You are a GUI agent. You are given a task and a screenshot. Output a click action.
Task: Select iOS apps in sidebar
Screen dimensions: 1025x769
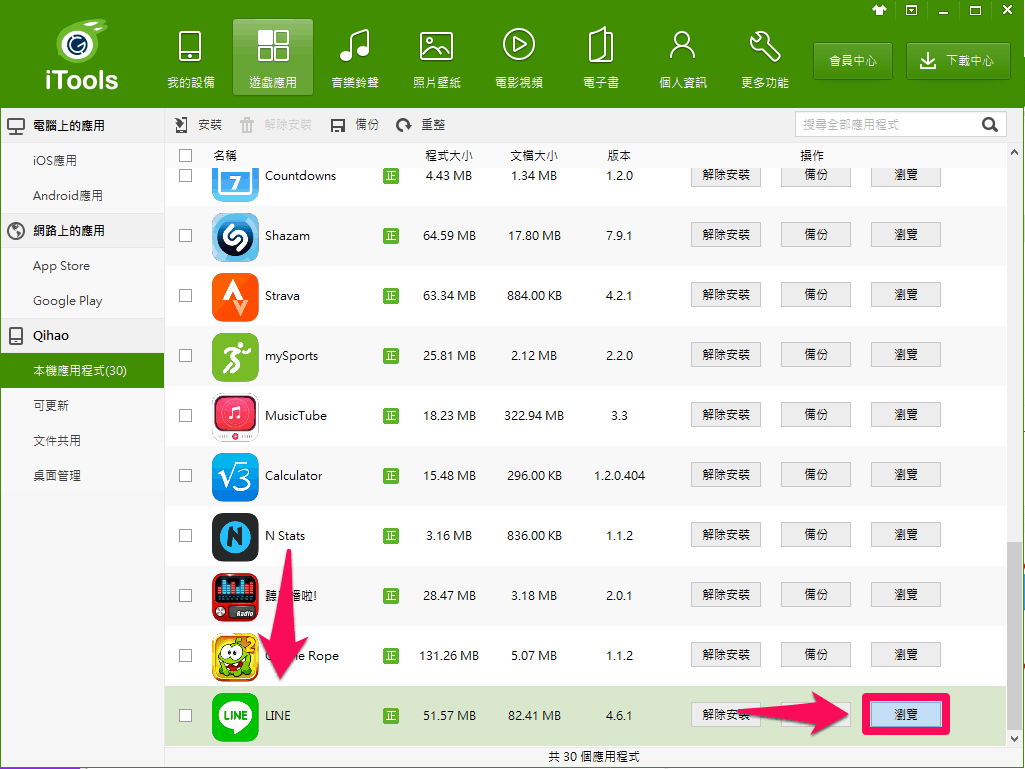click(82, 160)
